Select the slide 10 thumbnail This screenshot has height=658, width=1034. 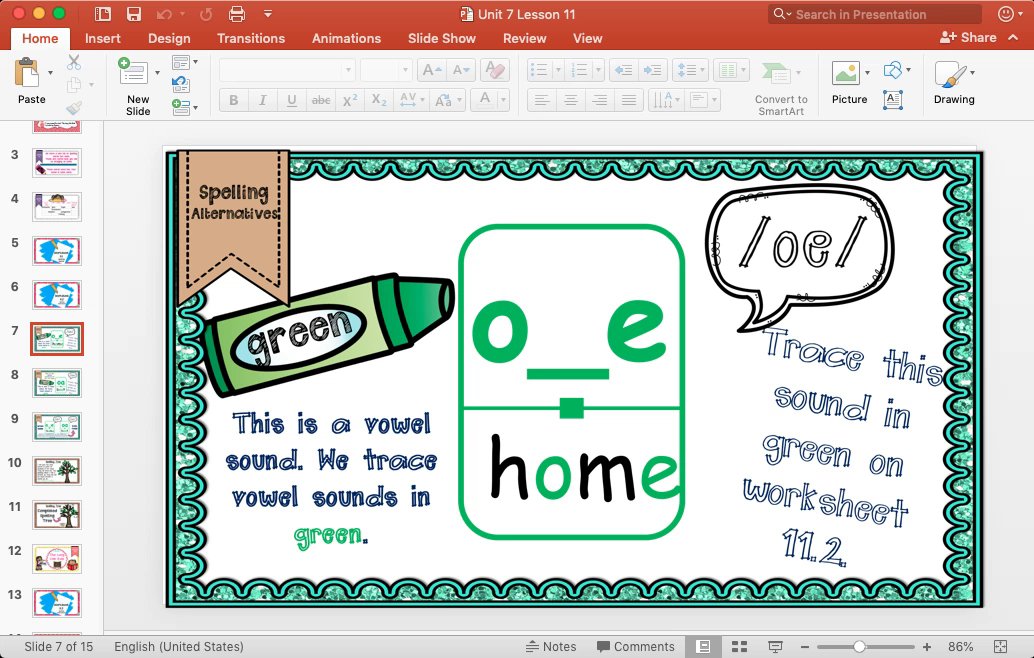click(57, 471)
